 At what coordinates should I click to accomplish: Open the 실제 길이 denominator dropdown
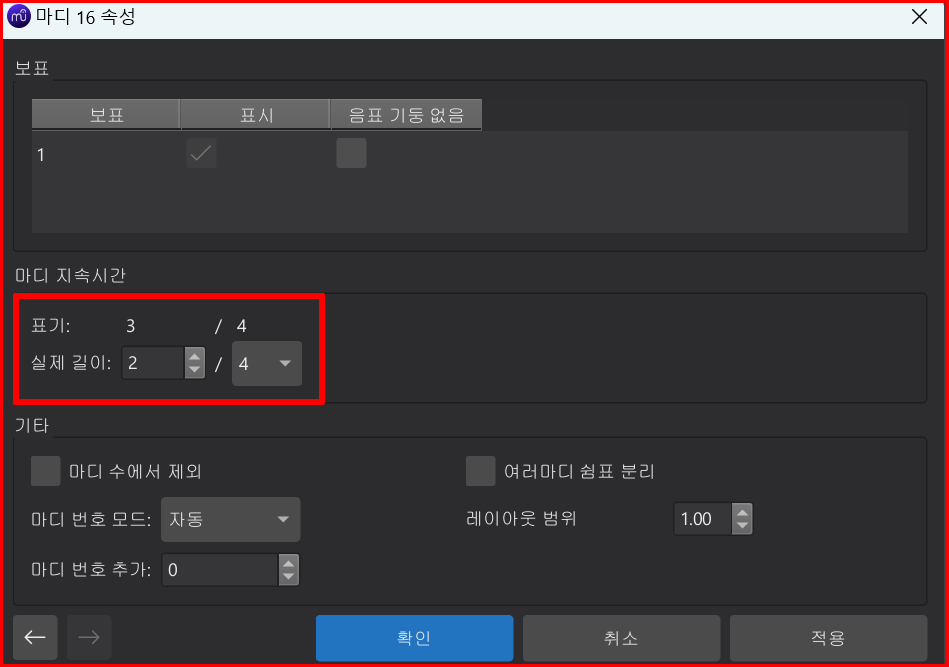267,363
